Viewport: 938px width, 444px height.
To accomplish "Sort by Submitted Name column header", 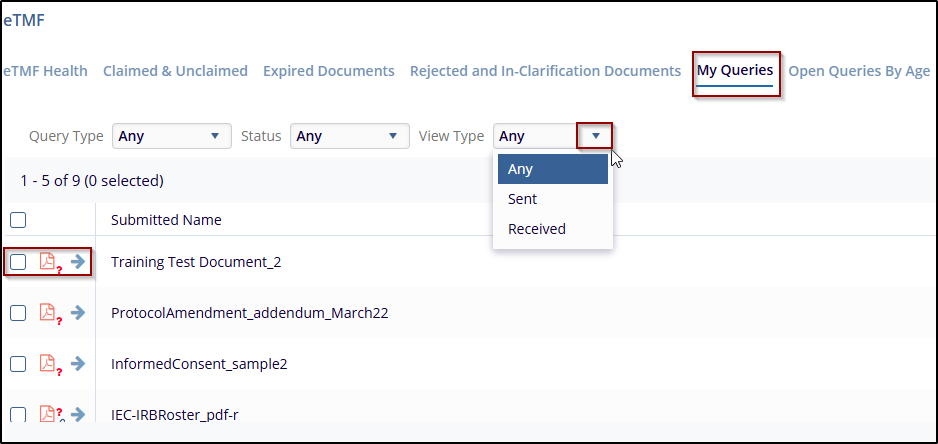I will coord(166,220).
